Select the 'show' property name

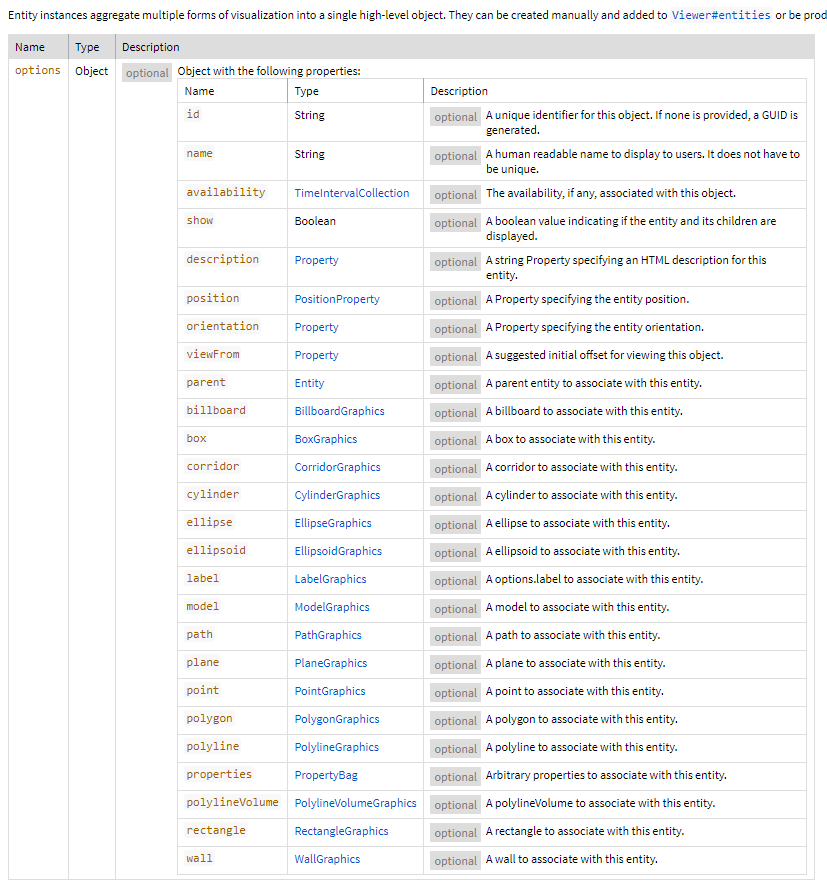click(200, 220)
